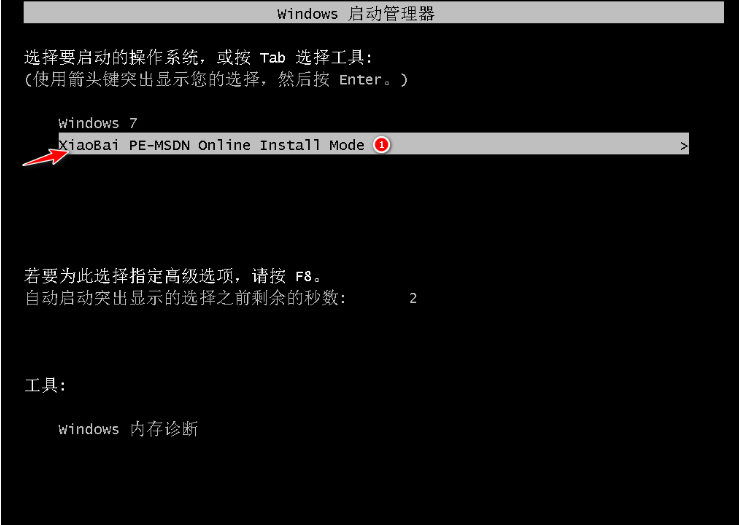Screen dimensions: 739x525
Task: Open the Windows 内存诊断 tool
Action: click(128, 429)
